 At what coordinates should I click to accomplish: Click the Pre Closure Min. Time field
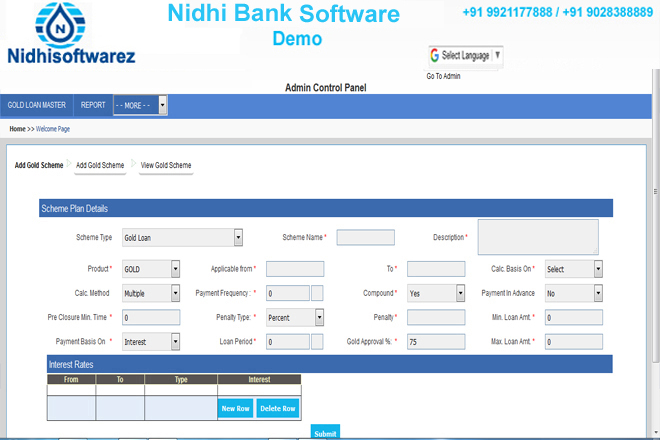point(151,317)
